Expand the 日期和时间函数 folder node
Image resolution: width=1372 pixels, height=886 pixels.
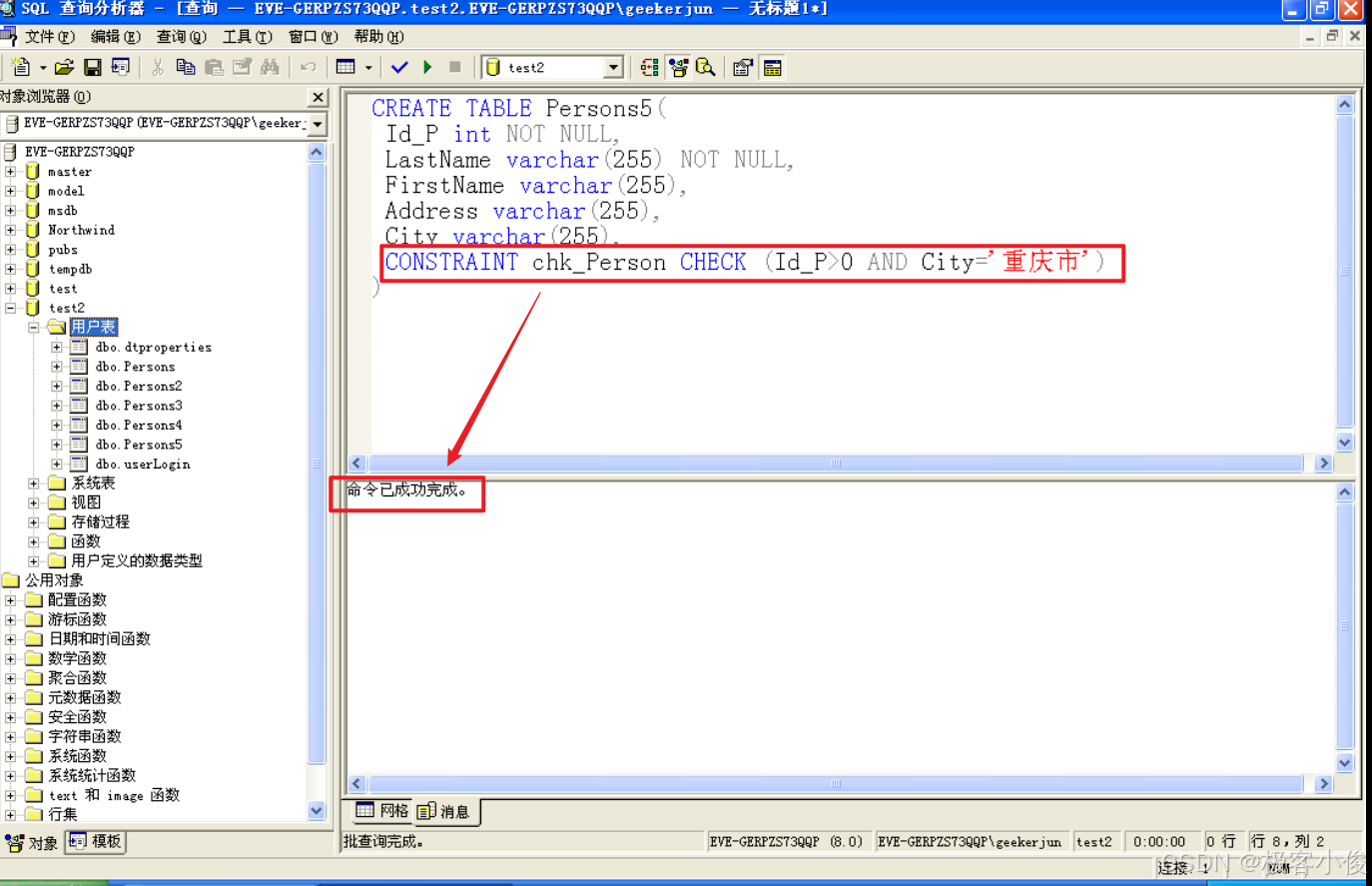point(10,639)
